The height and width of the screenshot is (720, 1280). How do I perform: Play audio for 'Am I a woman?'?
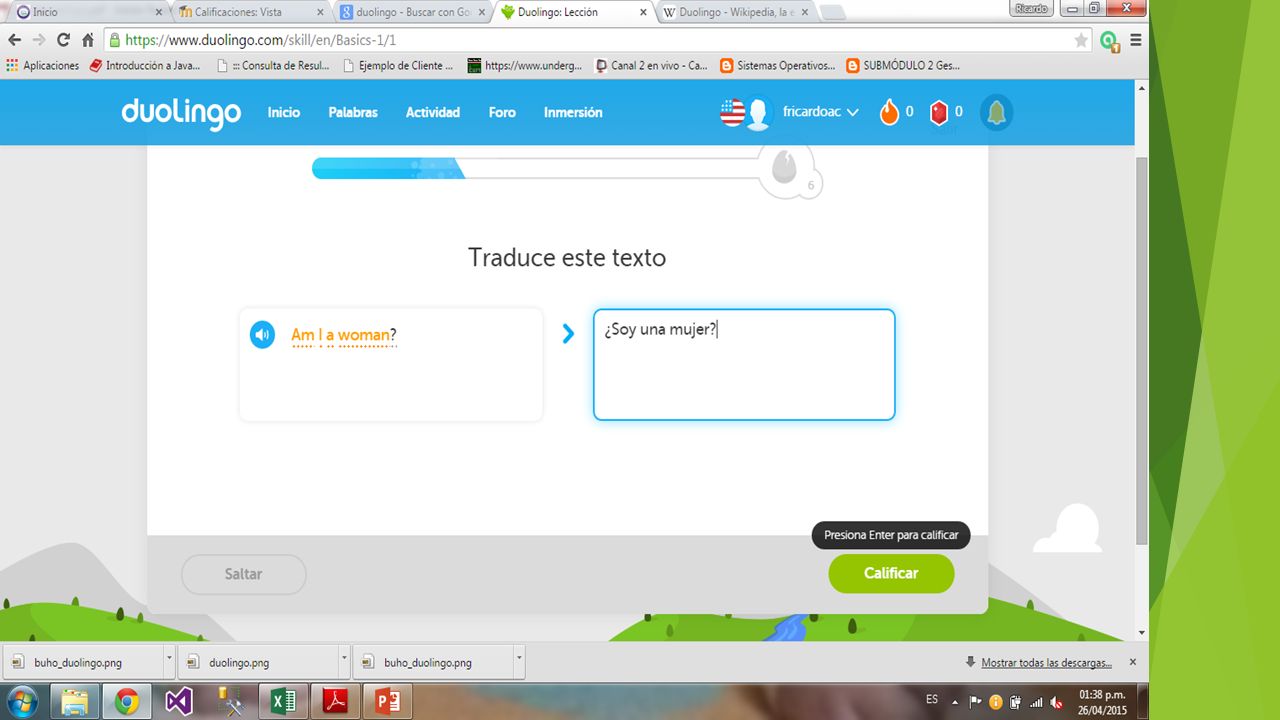pos(262,335)
